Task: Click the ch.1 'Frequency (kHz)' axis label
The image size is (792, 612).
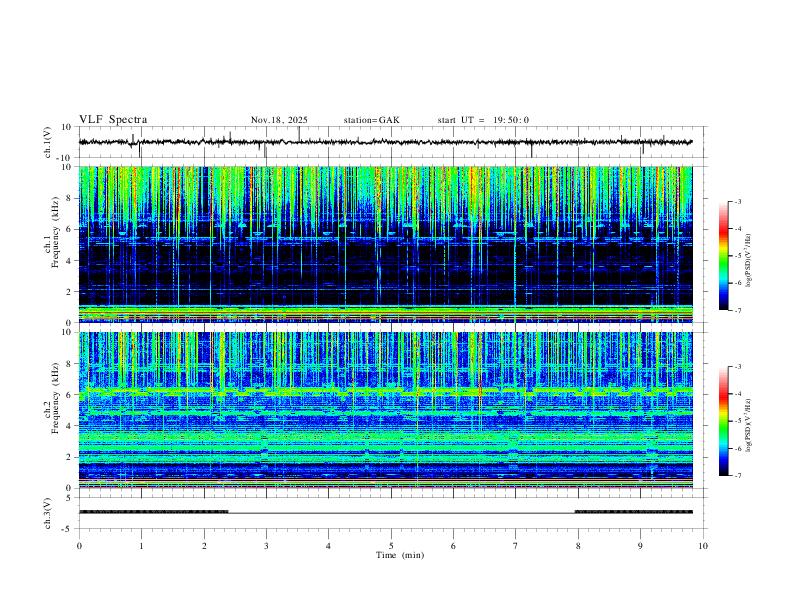Action: (56, 233)
